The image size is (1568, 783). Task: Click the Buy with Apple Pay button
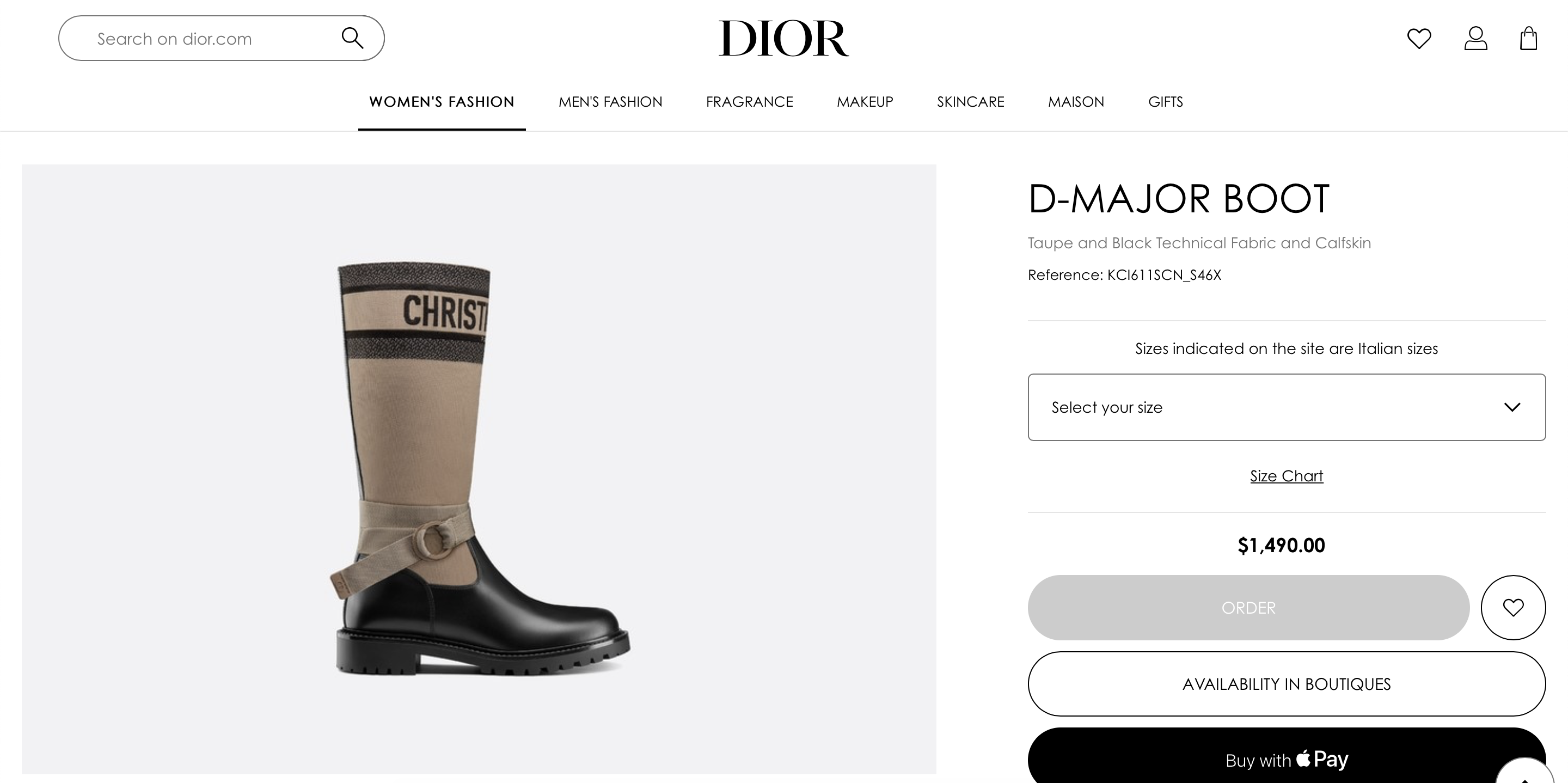pyautogui.click(x=1287, y=756)
